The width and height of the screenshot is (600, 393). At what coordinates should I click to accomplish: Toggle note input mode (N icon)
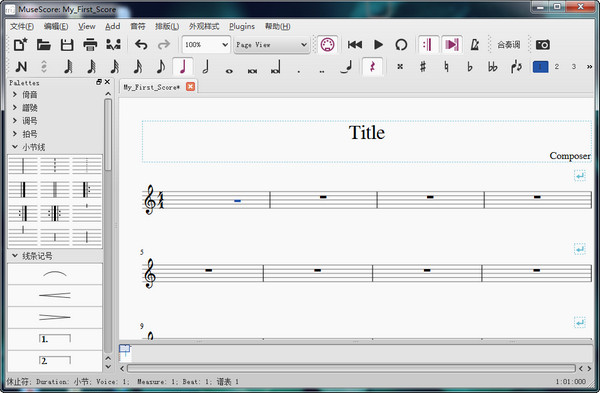pos(21,67)
